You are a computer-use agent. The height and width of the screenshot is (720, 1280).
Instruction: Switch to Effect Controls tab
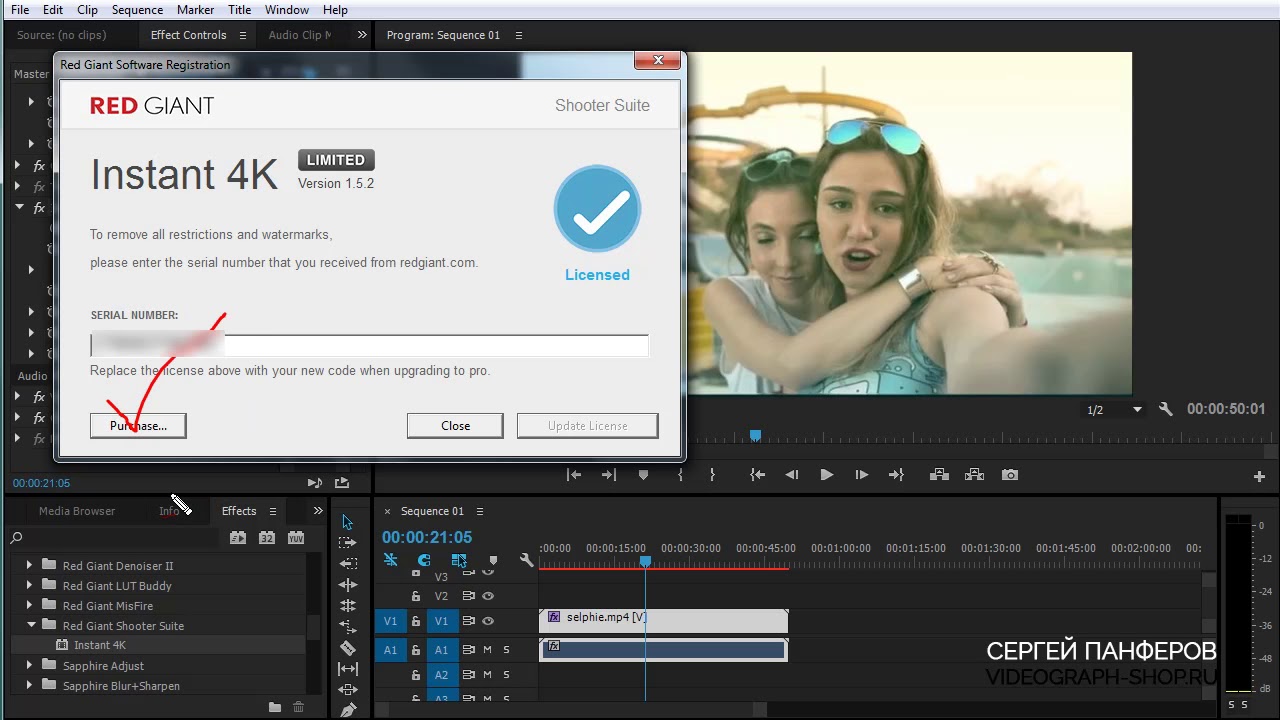click(x=188, y=35)
